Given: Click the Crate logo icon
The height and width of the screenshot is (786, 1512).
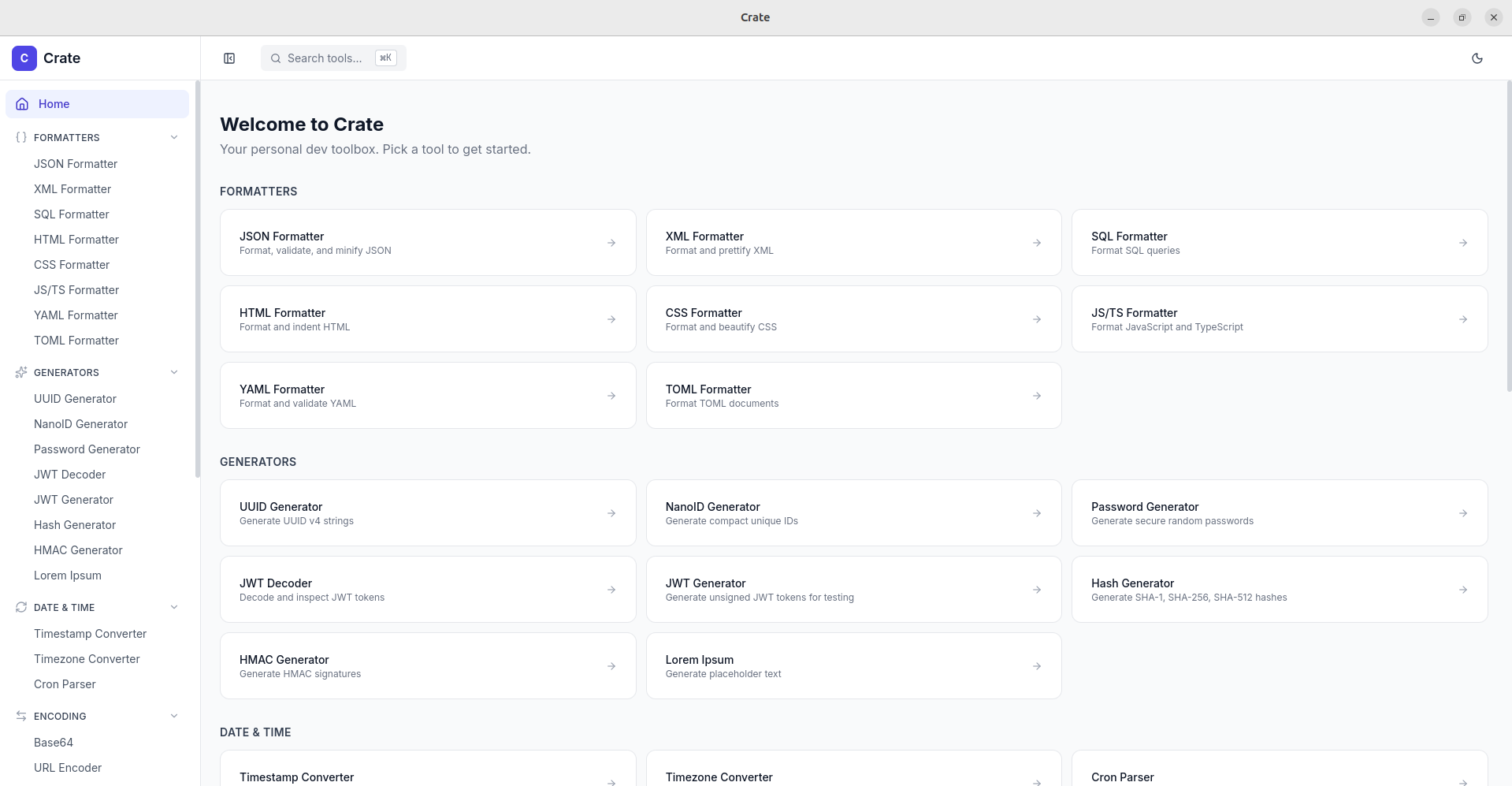Looking at the screenshot, I should pyautogui.click(x=24, y=58).
